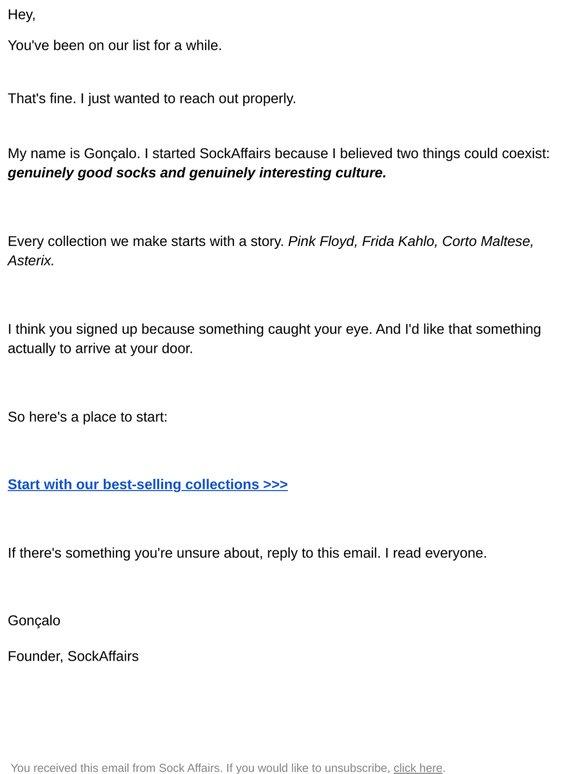Click the sentence 'That's fine. I just wanted'
Screen dimensions: 580x774
click(x=152, y=99)
